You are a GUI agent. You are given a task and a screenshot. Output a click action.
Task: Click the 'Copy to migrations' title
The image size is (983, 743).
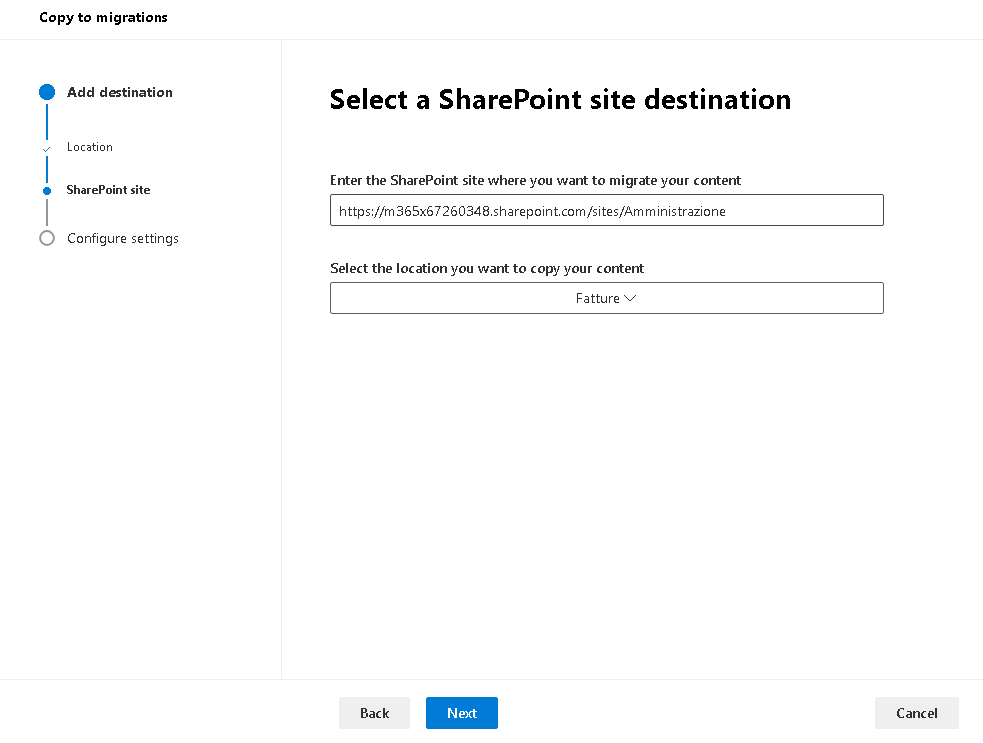[103, 18]
